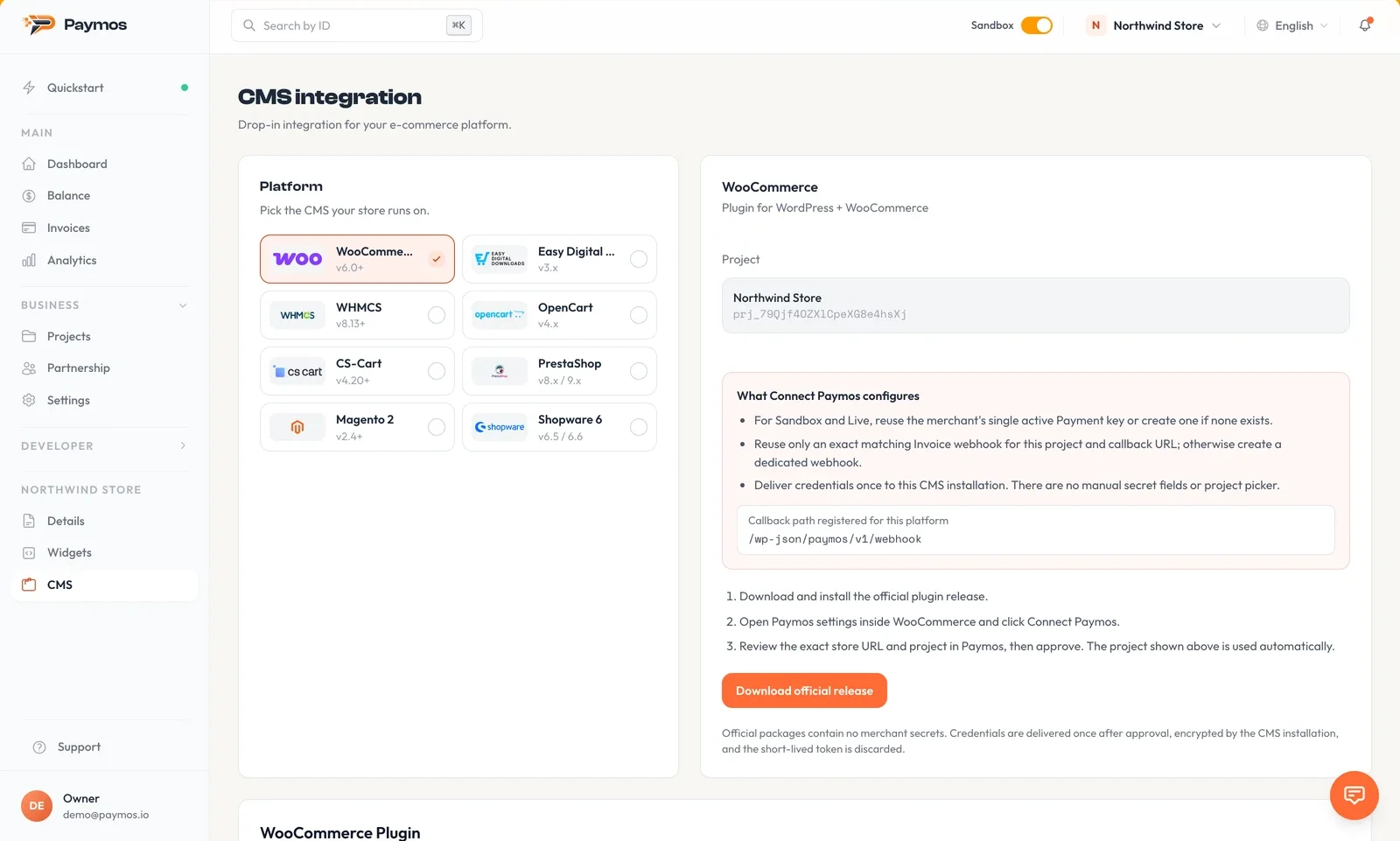Click the Northwind Store project field
Screen dimensions: 1400x841
(1035, 305)
